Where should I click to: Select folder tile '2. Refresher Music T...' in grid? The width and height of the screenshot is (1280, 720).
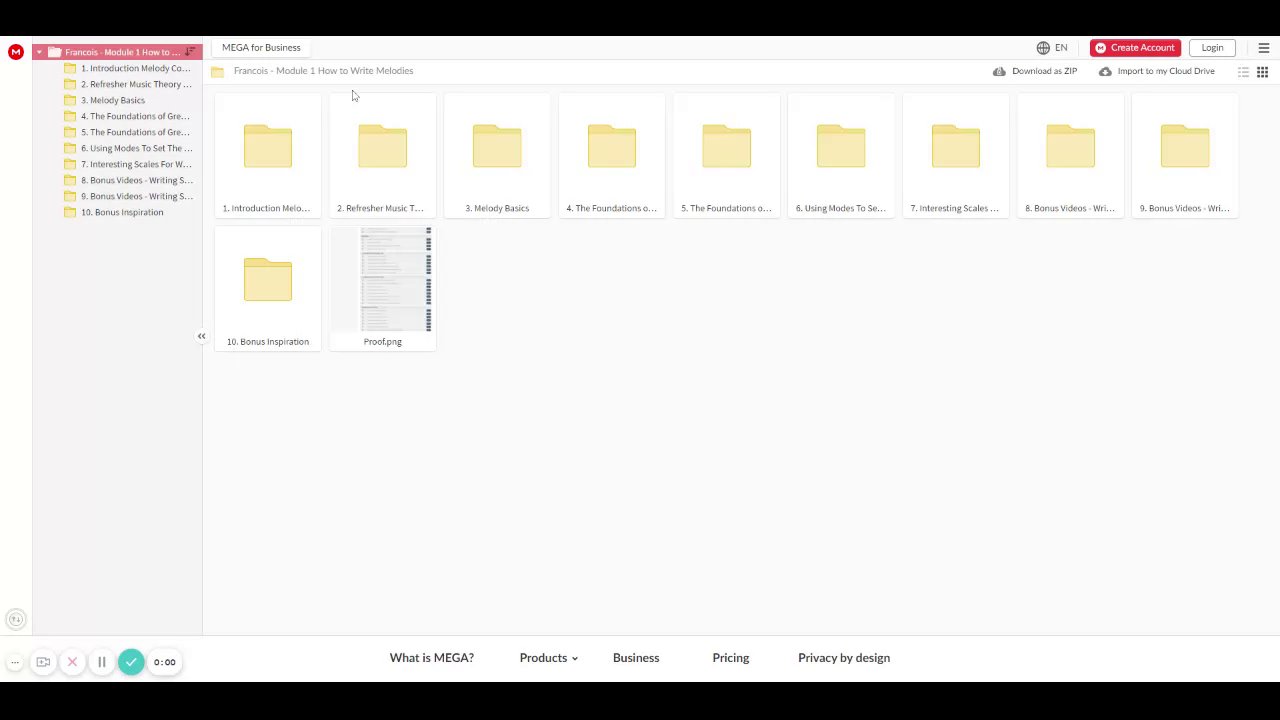click(383, 155)
